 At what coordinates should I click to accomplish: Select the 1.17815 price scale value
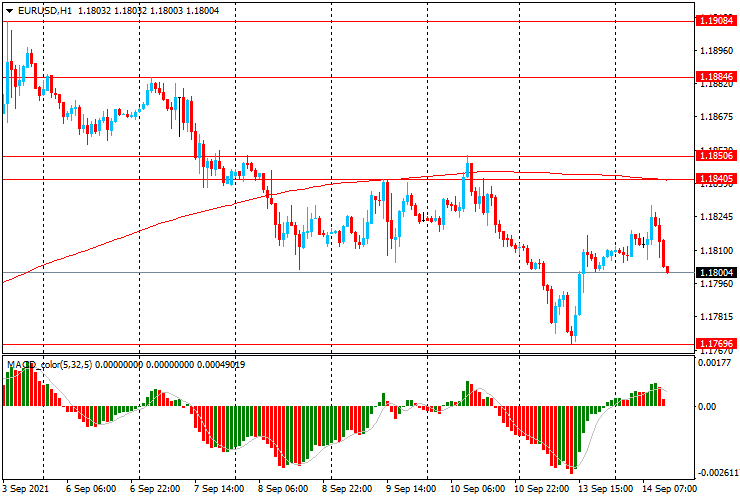716,317
